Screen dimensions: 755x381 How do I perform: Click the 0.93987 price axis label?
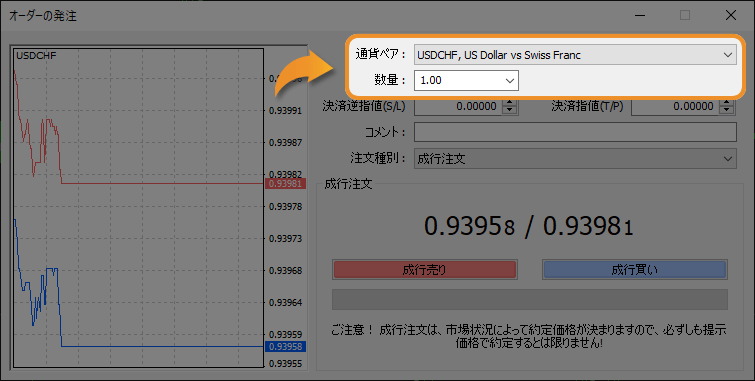click(286, 143)
